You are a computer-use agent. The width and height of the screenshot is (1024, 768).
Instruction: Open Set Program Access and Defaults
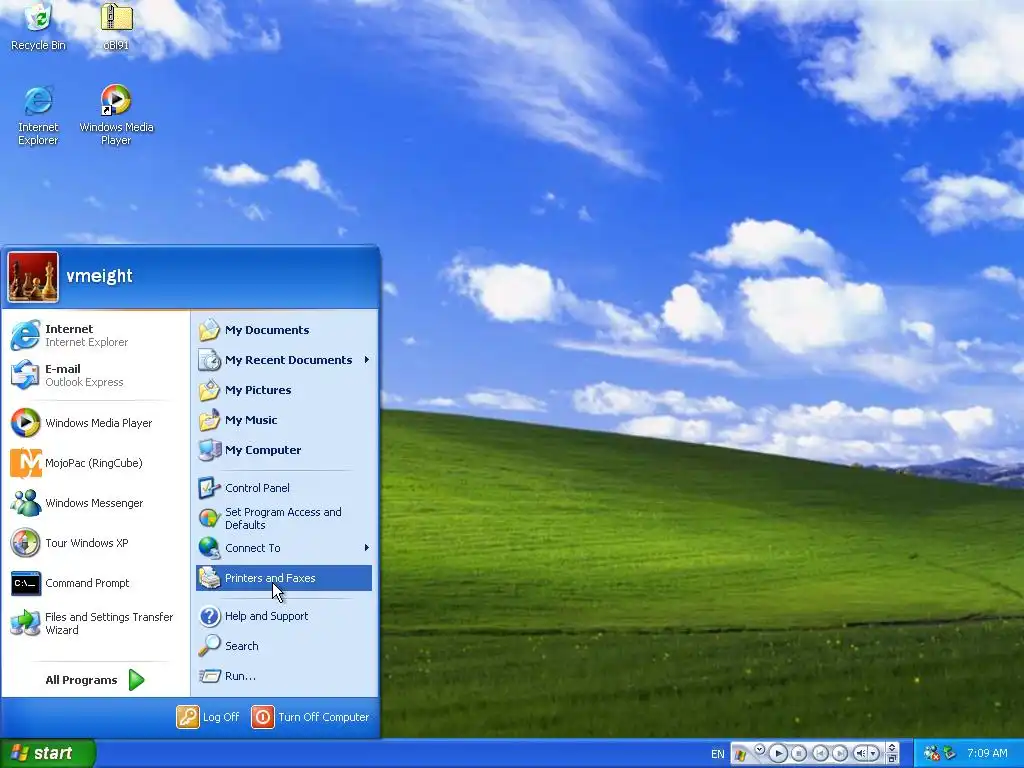point(284,518)
